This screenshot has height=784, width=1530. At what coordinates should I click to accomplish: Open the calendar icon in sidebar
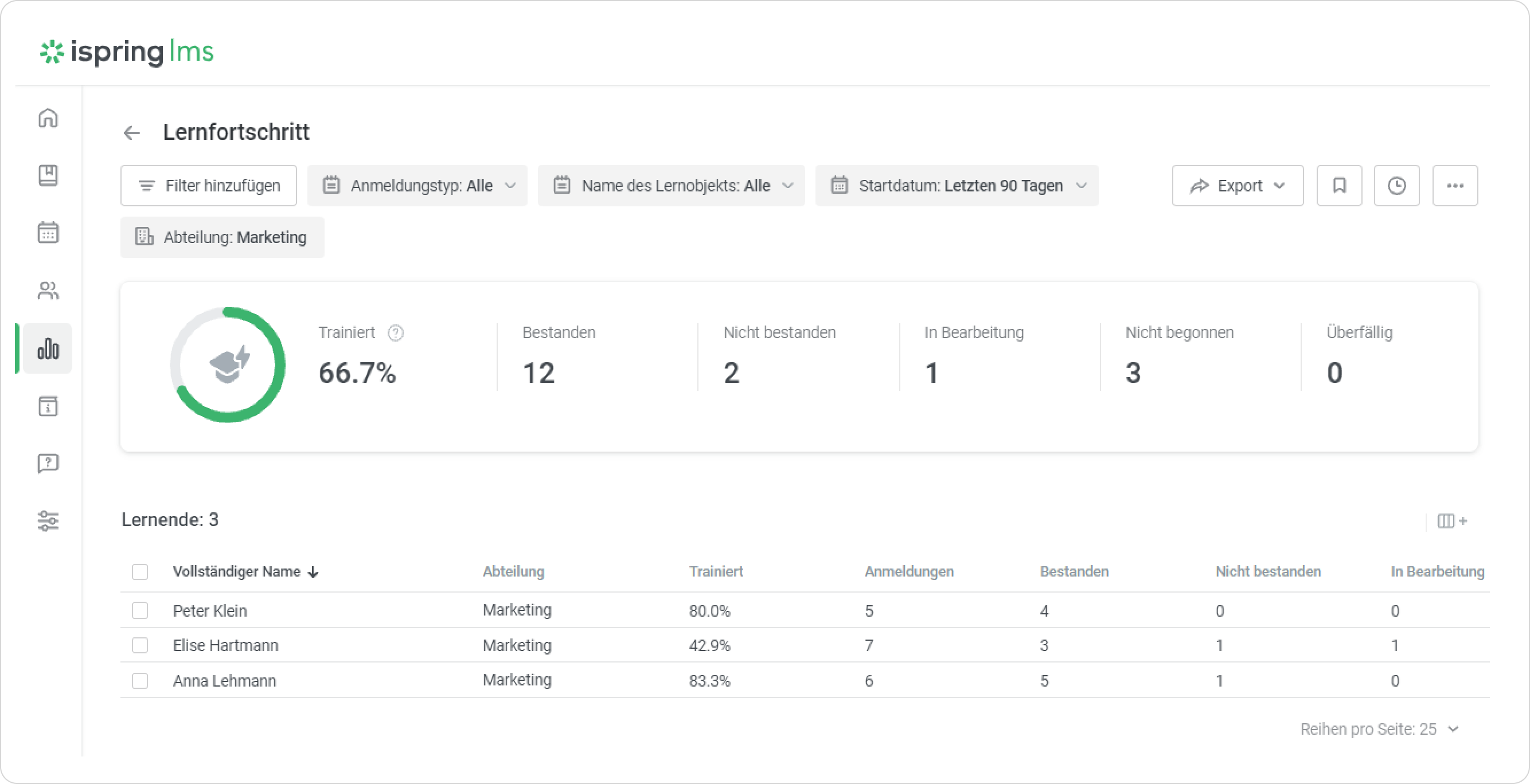(48, 232)
